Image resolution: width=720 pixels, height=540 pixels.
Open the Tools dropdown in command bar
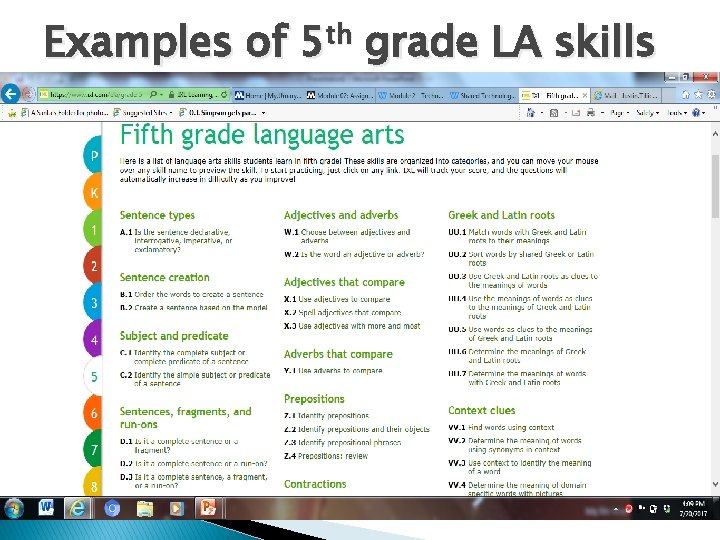pos(677,113)
